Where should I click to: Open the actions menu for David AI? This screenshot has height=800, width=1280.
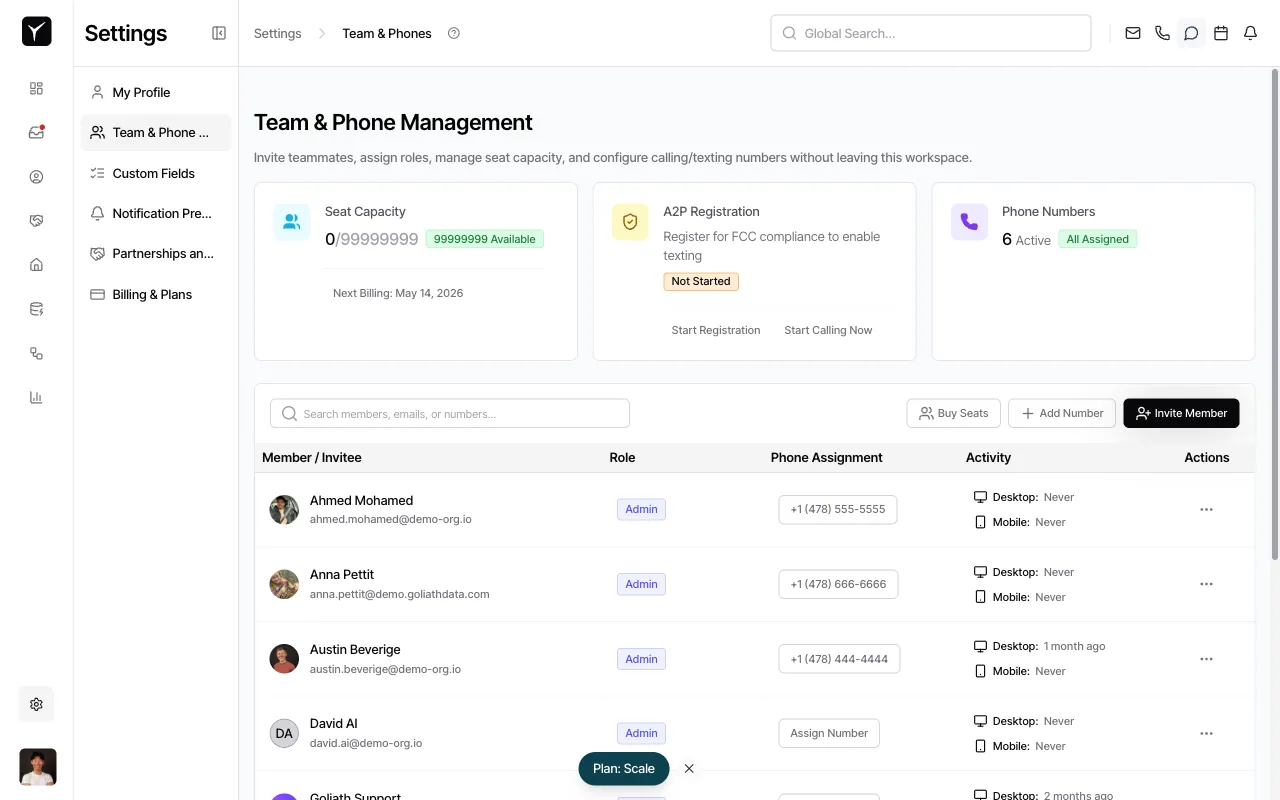[x=1206, y=733]
